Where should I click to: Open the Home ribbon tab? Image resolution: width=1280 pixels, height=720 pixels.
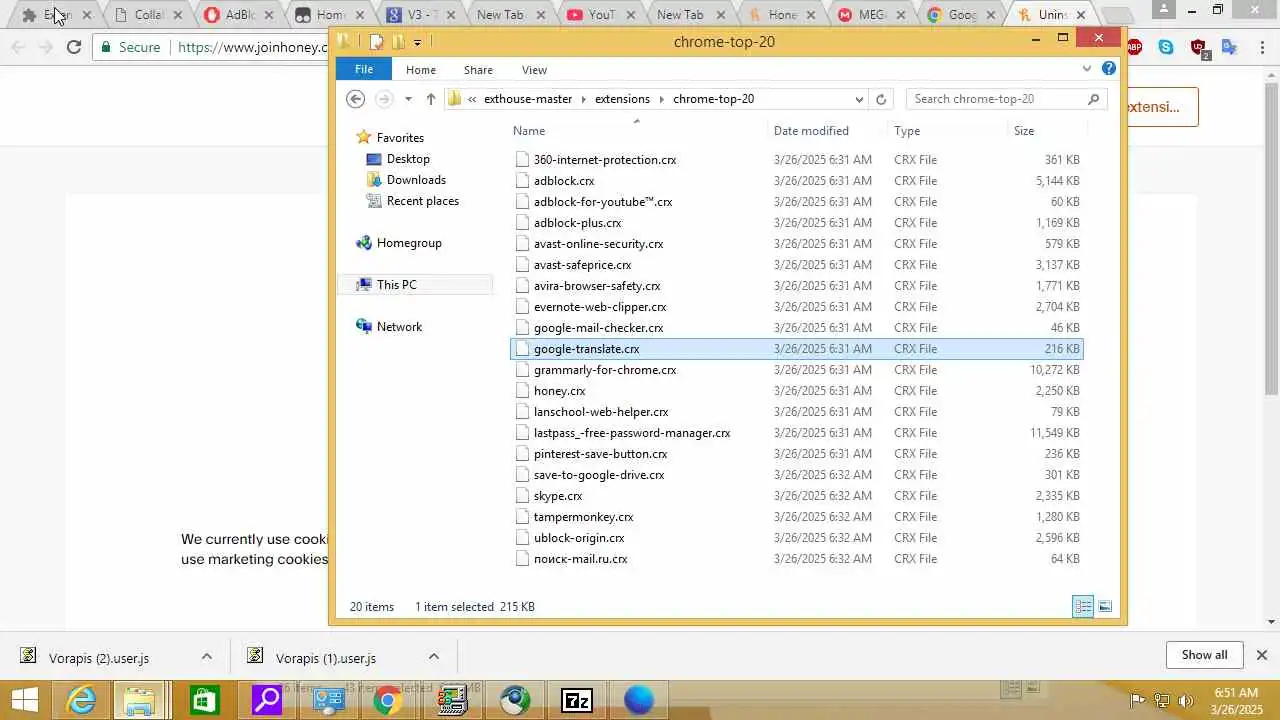click(420, 70)
